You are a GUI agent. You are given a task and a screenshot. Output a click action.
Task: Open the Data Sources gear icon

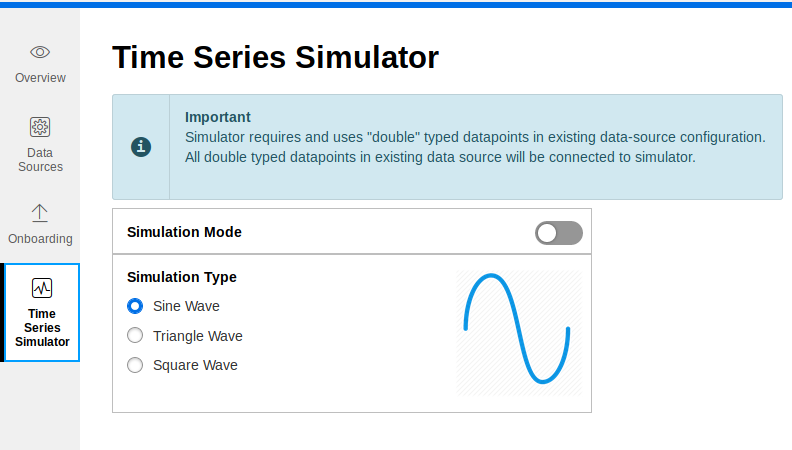tap(40, 127)
